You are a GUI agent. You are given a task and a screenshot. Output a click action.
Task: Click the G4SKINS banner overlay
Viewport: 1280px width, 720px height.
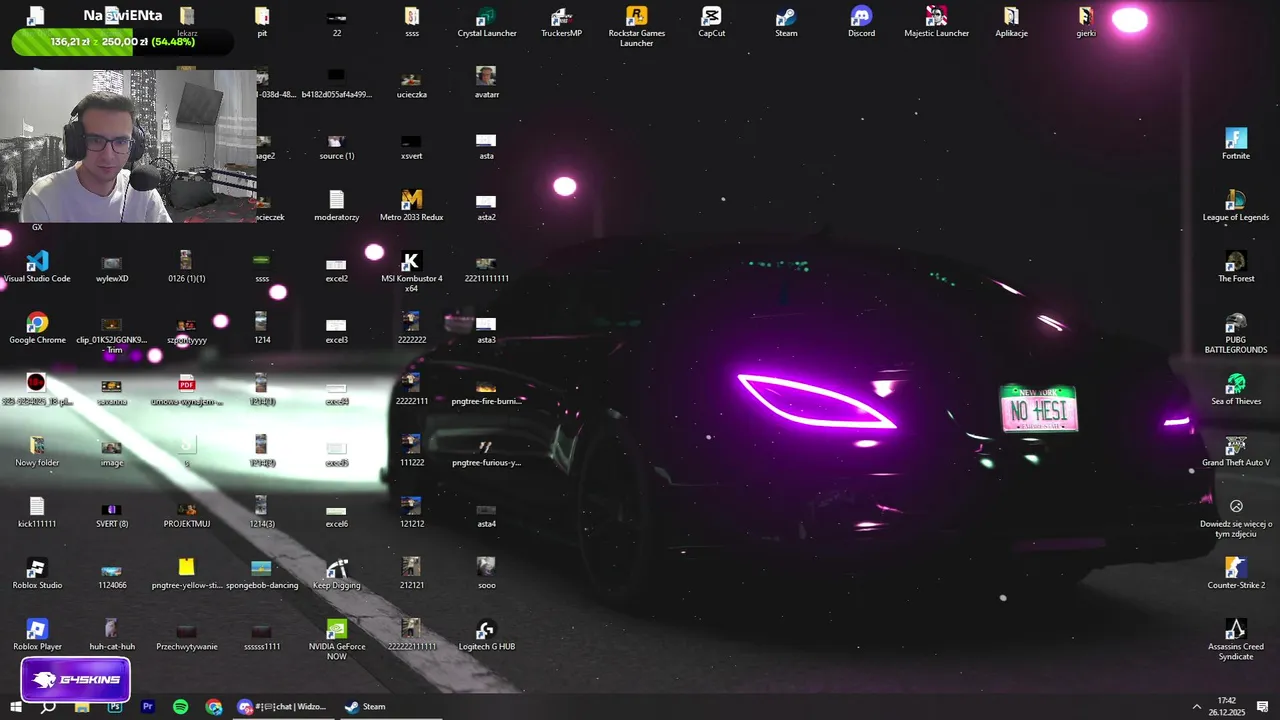76,679
